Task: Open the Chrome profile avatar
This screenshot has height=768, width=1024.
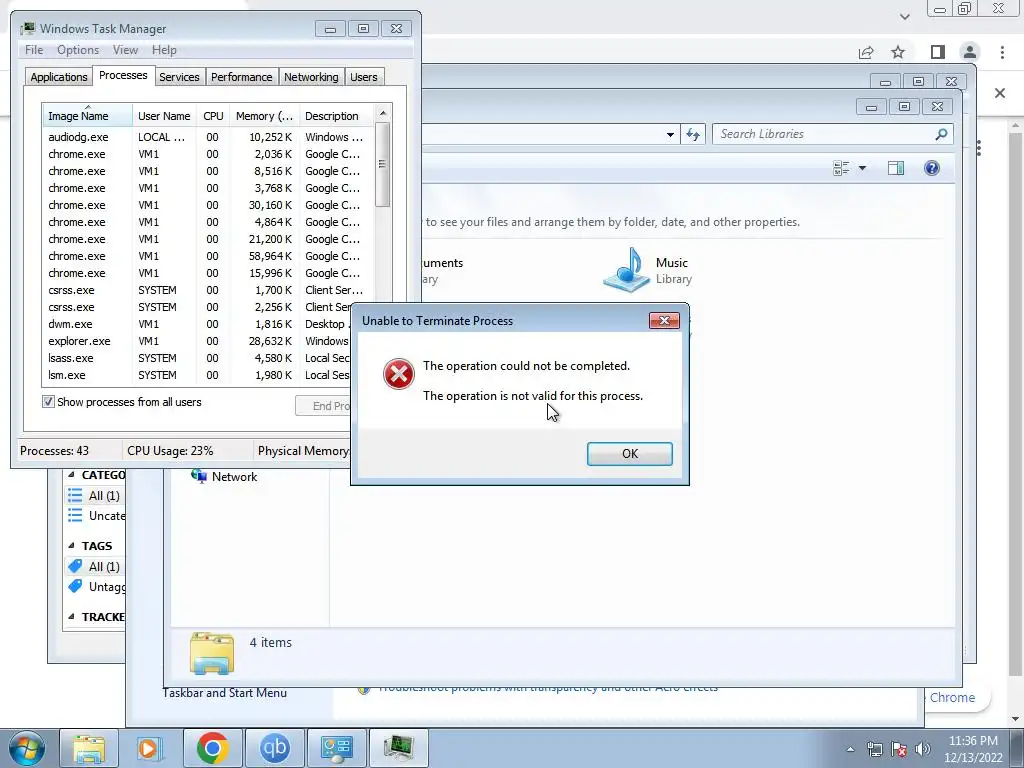Action: (x=970, y=52)
